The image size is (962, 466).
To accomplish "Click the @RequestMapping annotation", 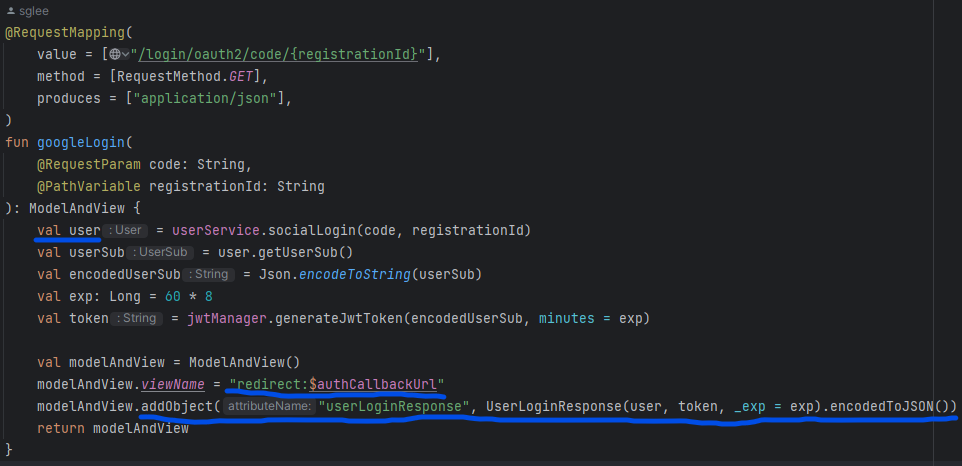I will pos(65,32).
